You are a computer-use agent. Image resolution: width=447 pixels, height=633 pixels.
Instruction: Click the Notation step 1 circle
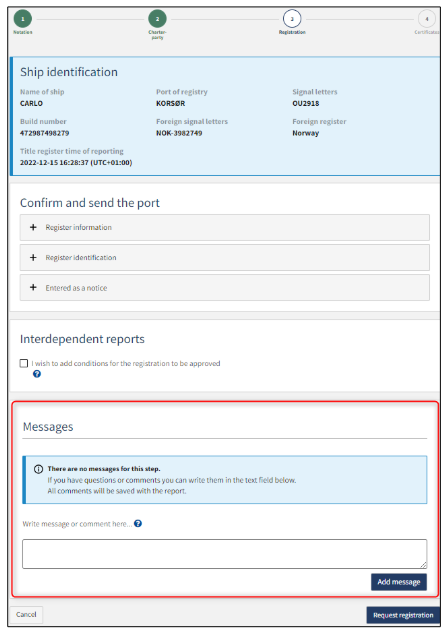click(23, 19)
